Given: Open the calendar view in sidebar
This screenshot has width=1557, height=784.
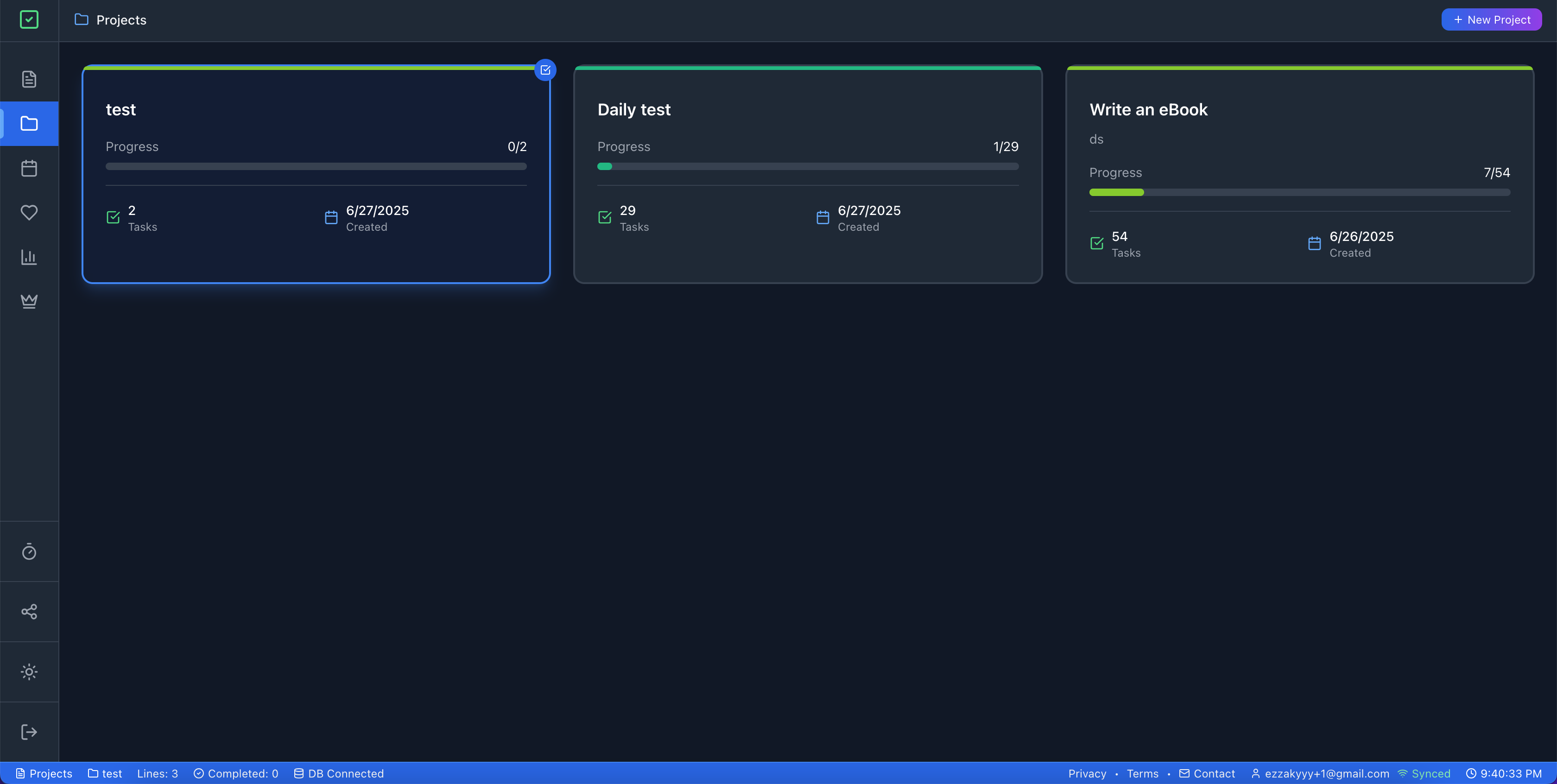Looking at the screenshot, I should 29,168.
